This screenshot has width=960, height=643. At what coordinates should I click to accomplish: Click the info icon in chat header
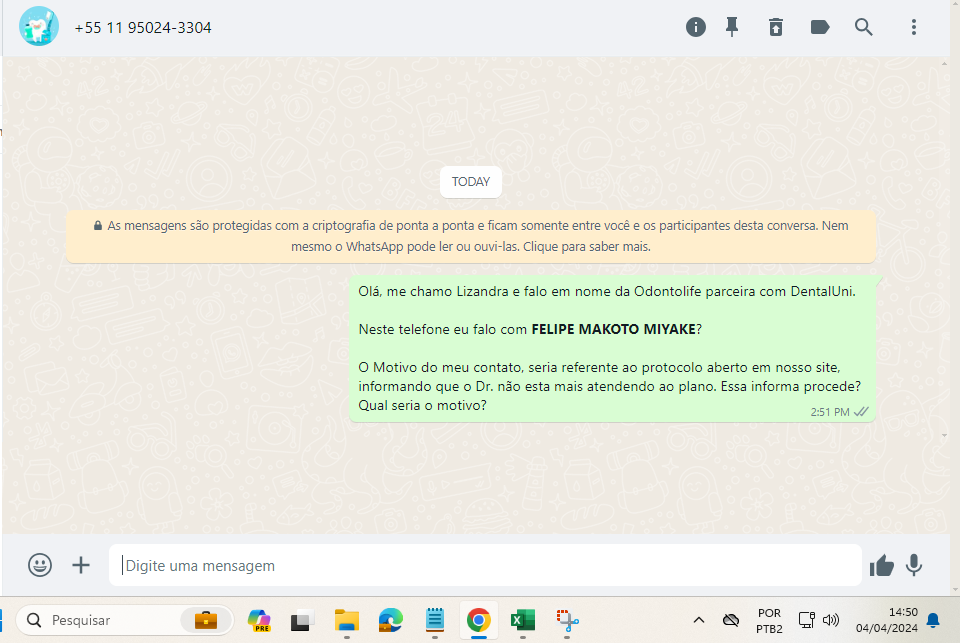[x=696, y=27]
